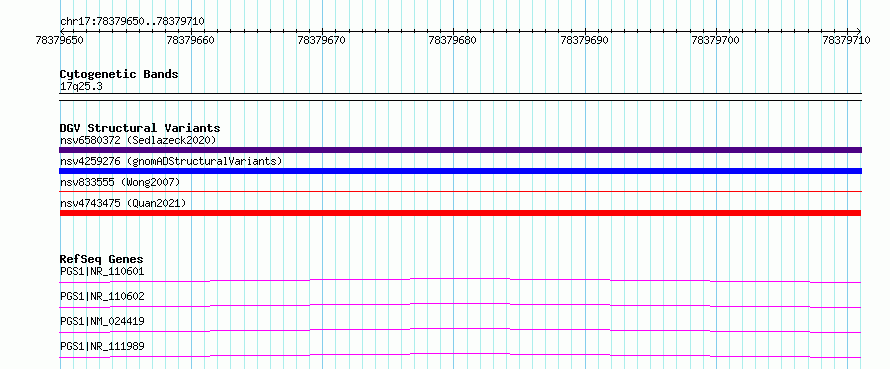Click the dark purple nsv6580372 variant bar
890x369 pixels.
(460, 150)
